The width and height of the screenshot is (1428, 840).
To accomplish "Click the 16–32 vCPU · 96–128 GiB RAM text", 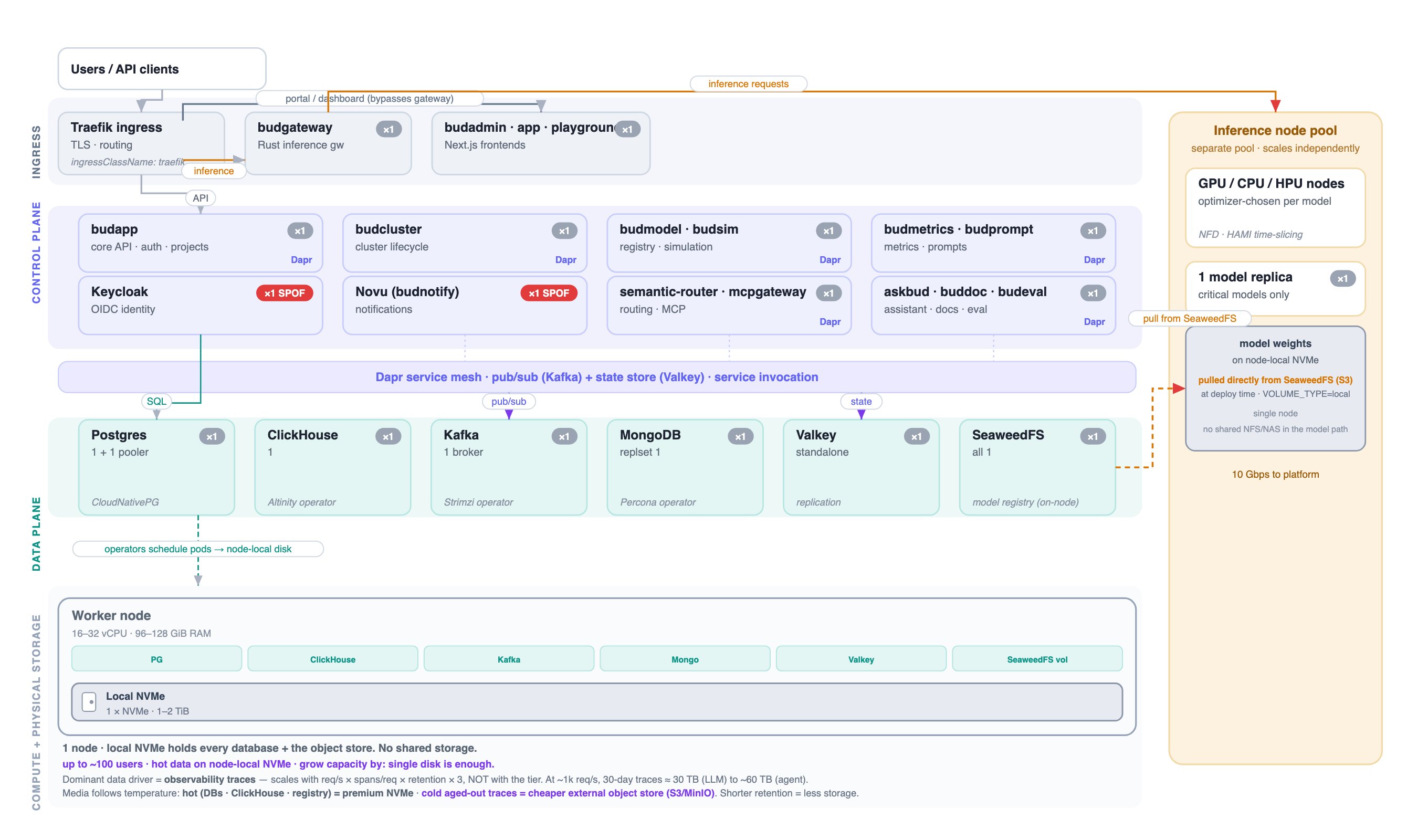I will 141,633.
